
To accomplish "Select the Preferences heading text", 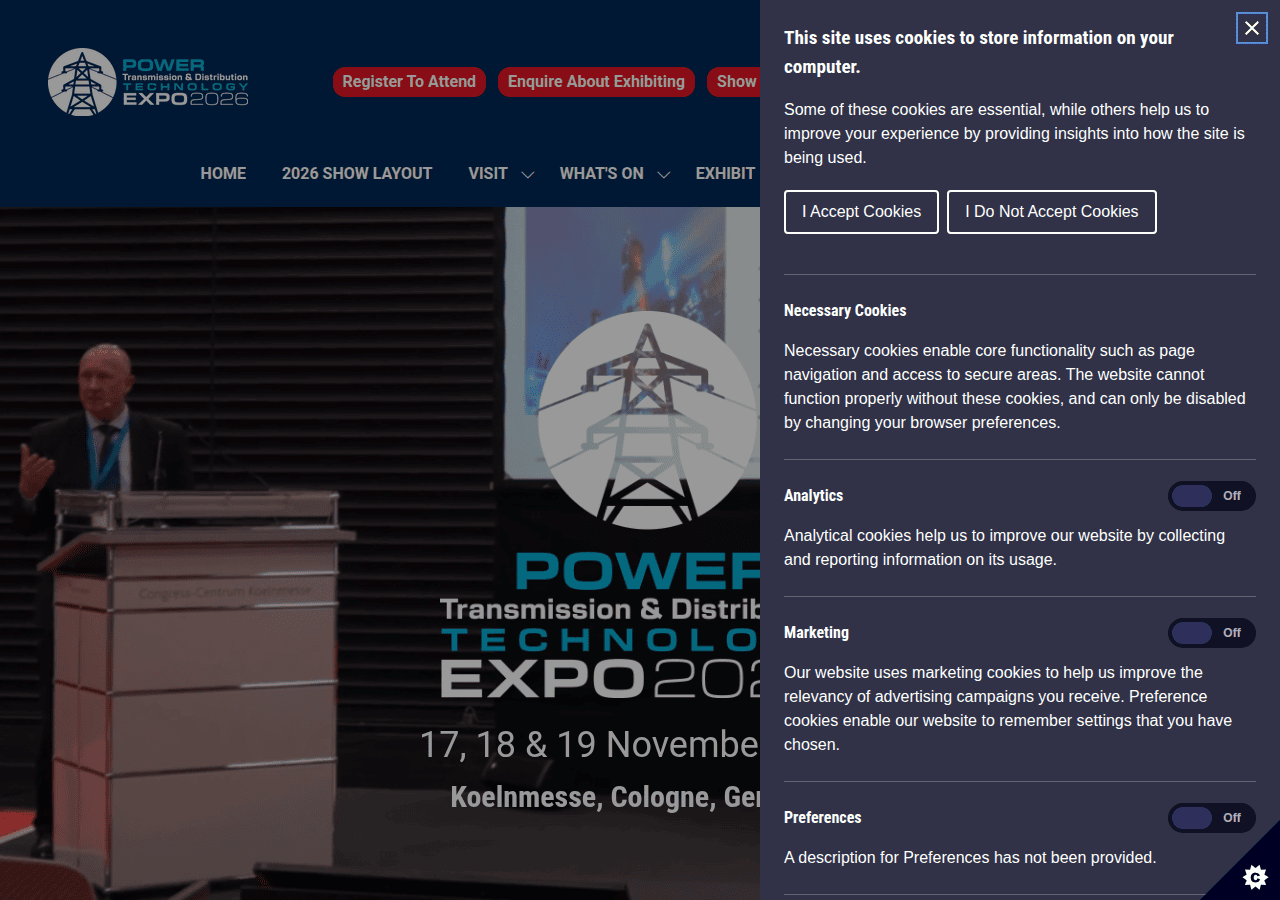I will coord(822,818).
